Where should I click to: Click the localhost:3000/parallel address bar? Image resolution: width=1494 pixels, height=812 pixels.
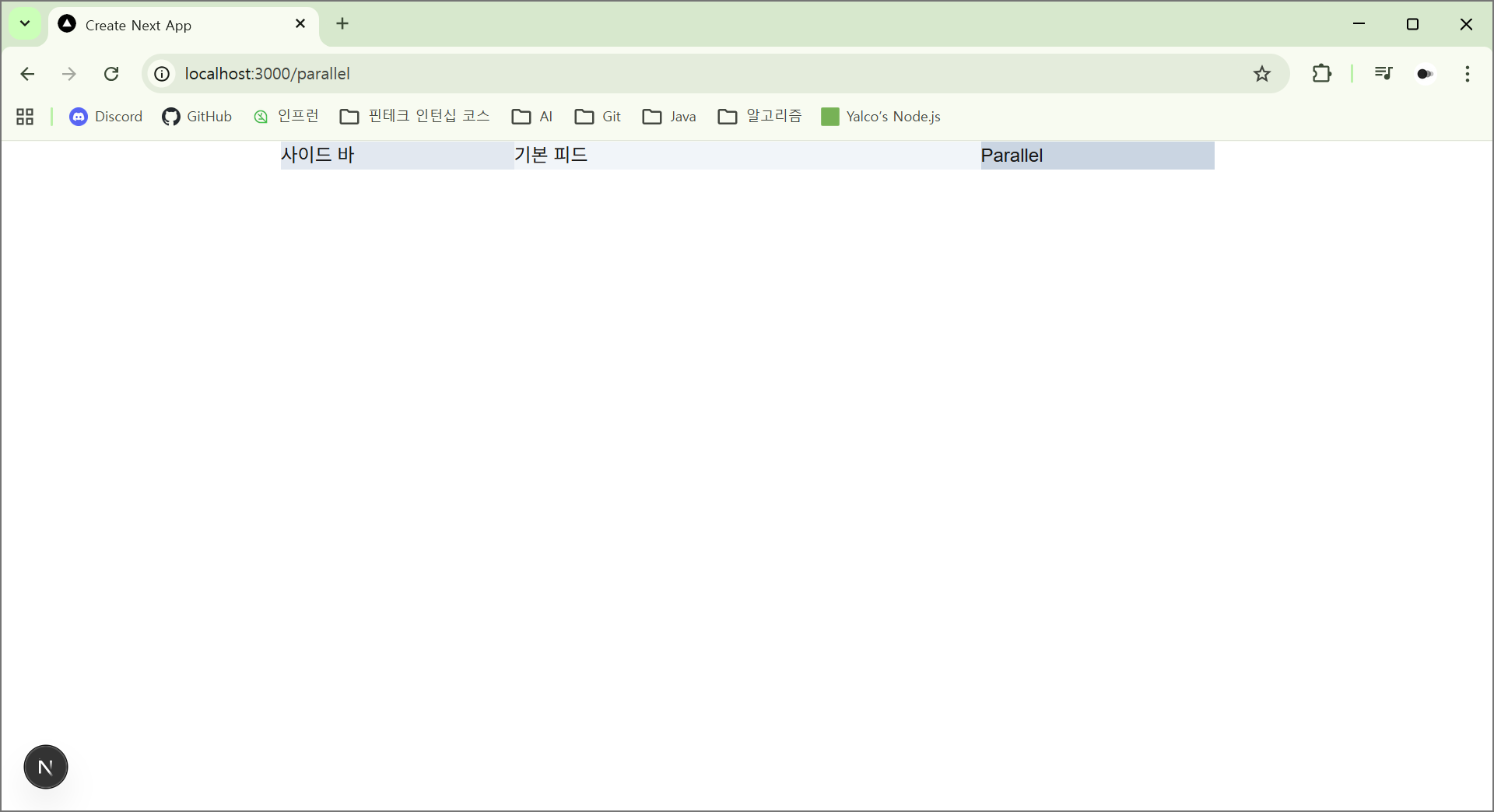(622, 74)
